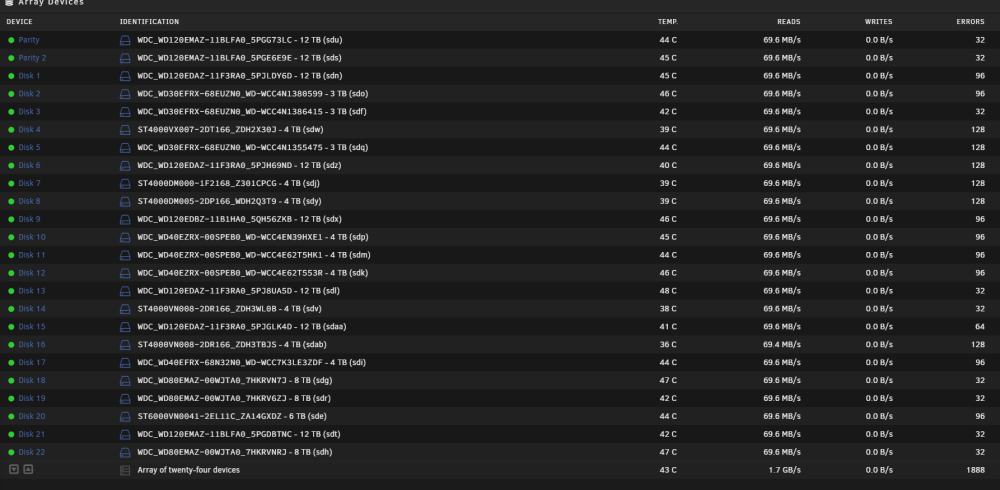This screenshot has width=1000, height=490.
Task: Click the disk icon next to Disk 14 (sdv)
Action: [125, 309]
